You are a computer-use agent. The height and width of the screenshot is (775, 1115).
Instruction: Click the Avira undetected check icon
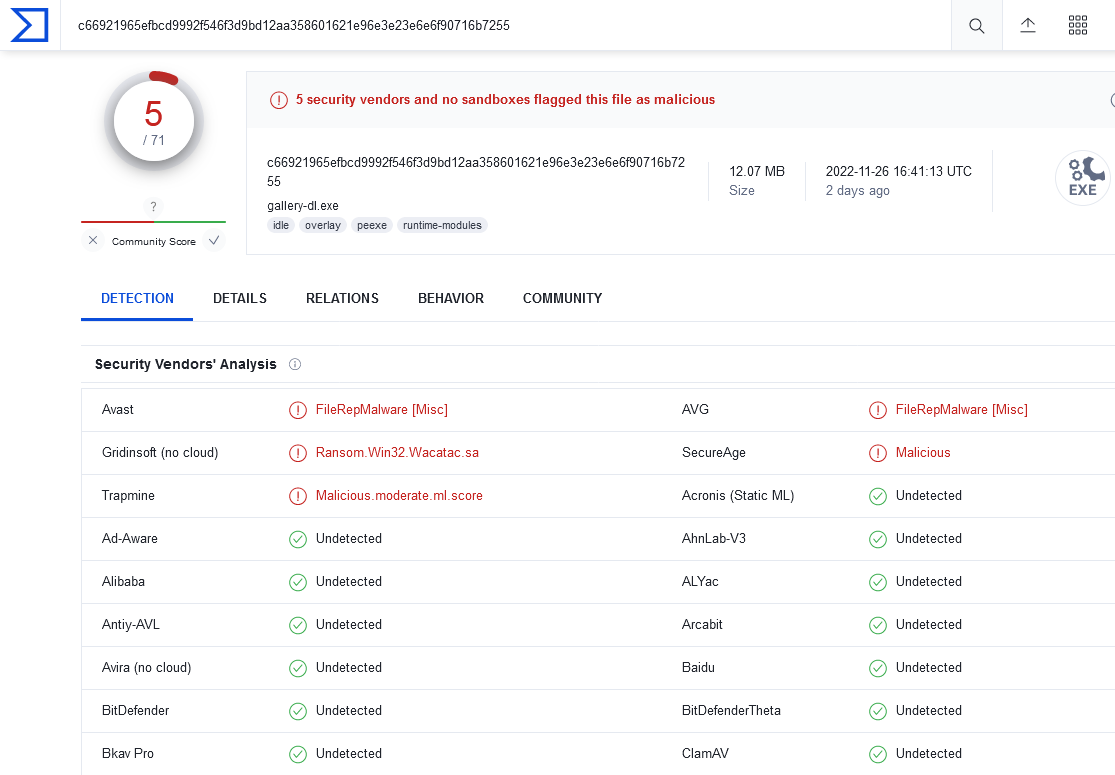298,668
